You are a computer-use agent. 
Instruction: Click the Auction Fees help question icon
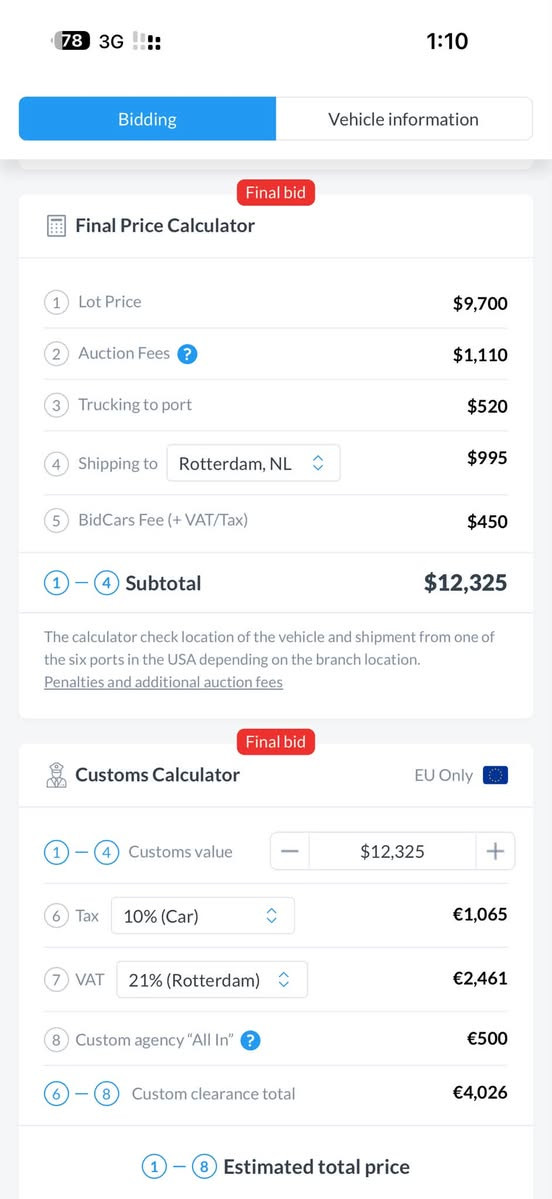(187, 354)
